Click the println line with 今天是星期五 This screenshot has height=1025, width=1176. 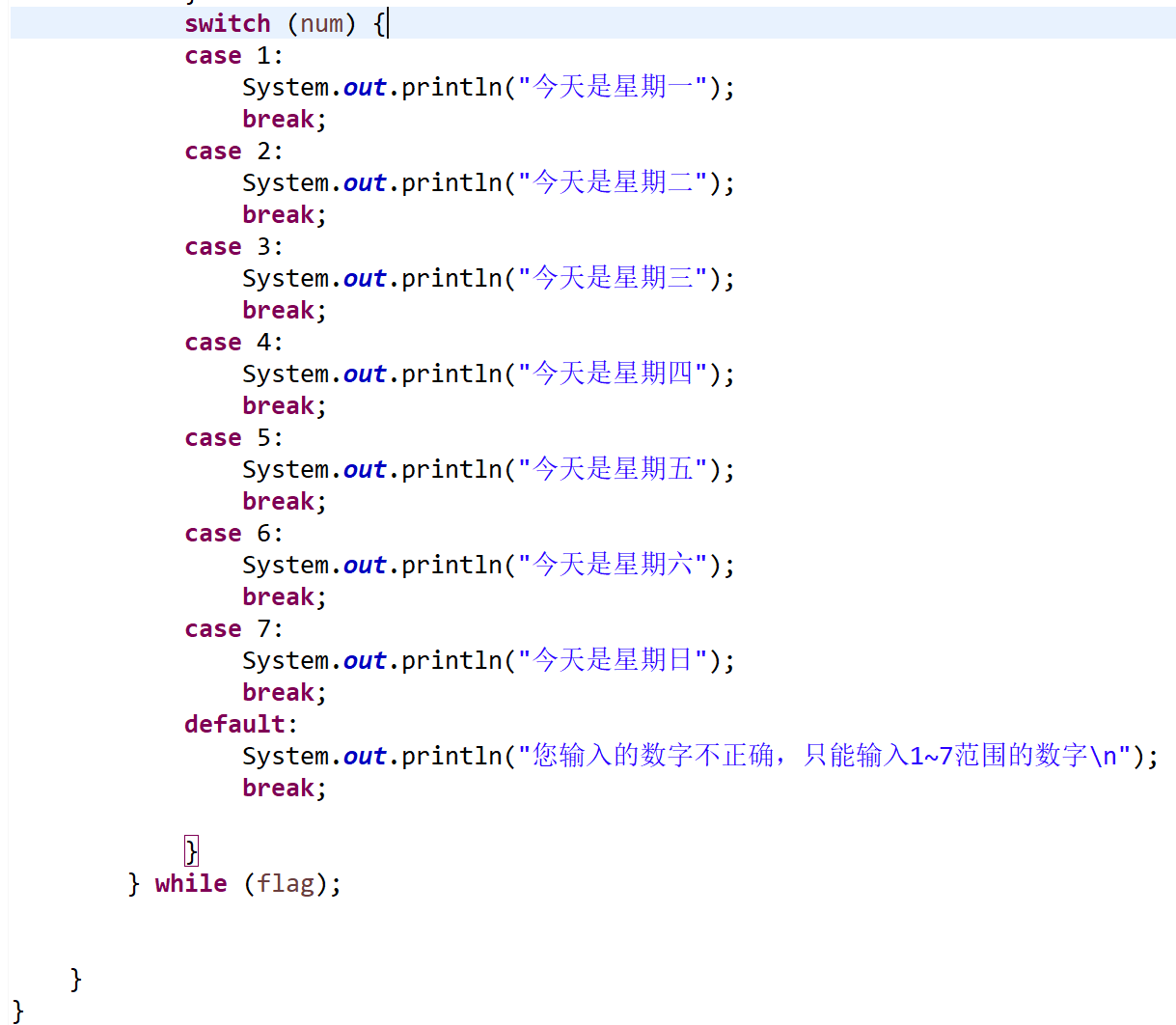[488, 469]
